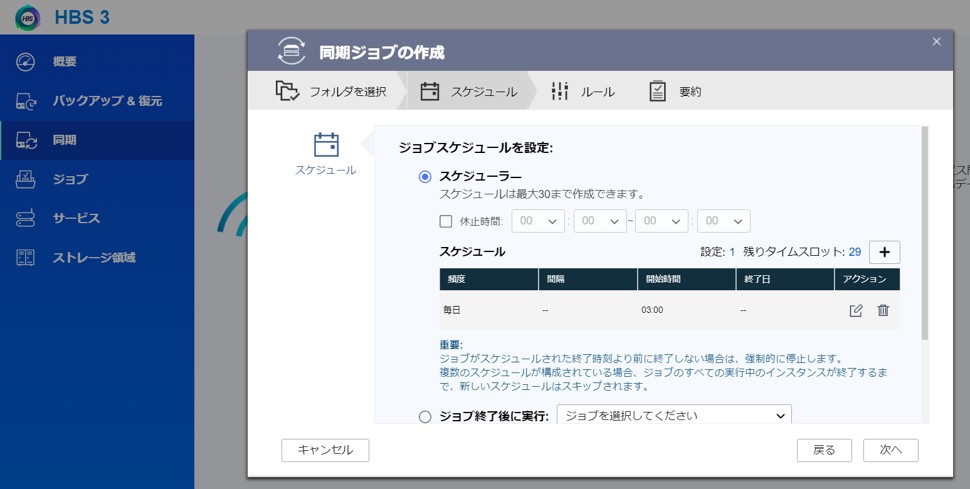Expand the ジョブを選択してください dropdown
Image resolution: width=970 pixels, height=489 pixels.
point(673,416)
